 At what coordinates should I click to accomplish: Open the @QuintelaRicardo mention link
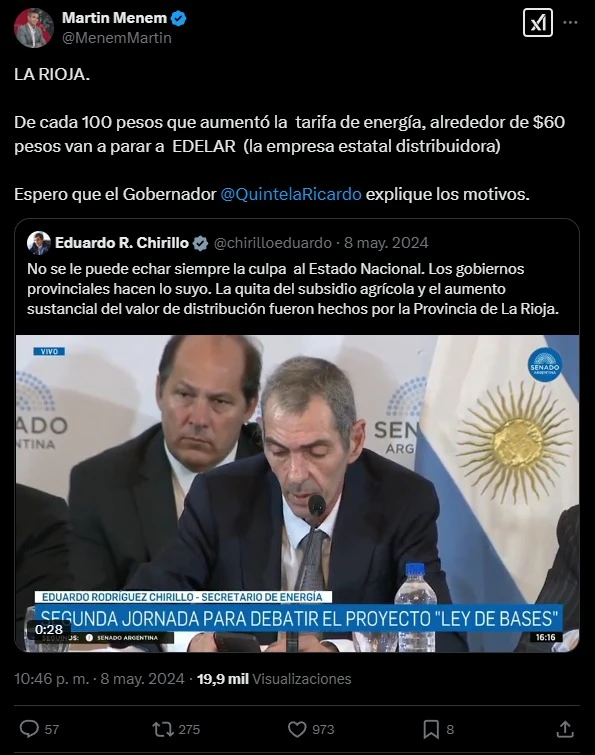[x=291, y=194]
